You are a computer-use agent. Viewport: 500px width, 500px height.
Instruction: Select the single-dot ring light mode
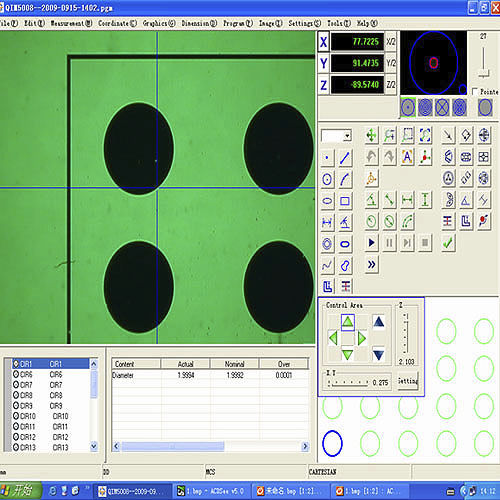tap(408, 108)
